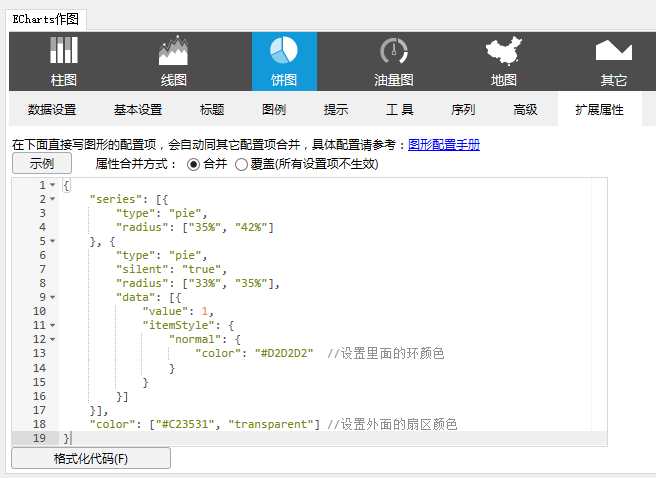
Task: Click the "series" key on line 2
Action: pos(115,199)
